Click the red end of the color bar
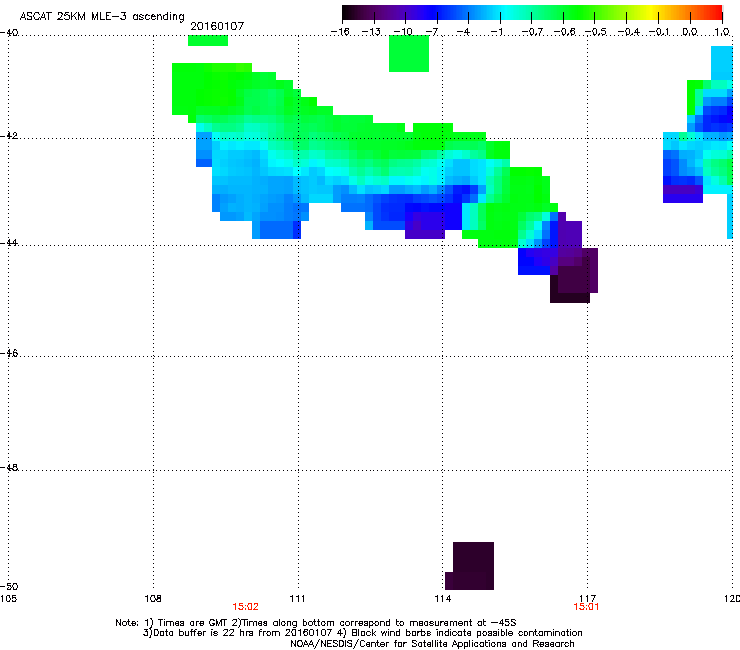The width and height of the screenshot is (740, 650). pyautogui.click(x=717, y=13)
